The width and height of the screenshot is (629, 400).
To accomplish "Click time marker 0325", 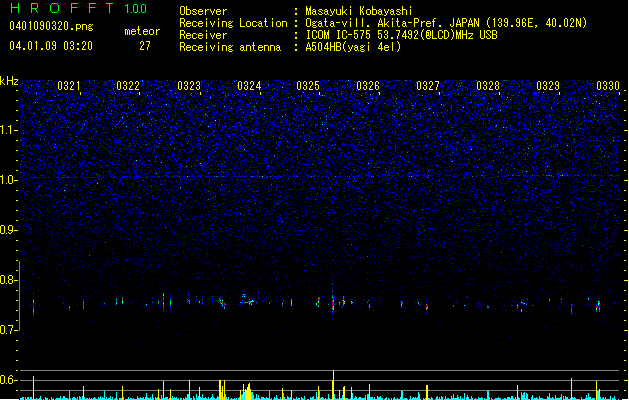I will 308,85.
